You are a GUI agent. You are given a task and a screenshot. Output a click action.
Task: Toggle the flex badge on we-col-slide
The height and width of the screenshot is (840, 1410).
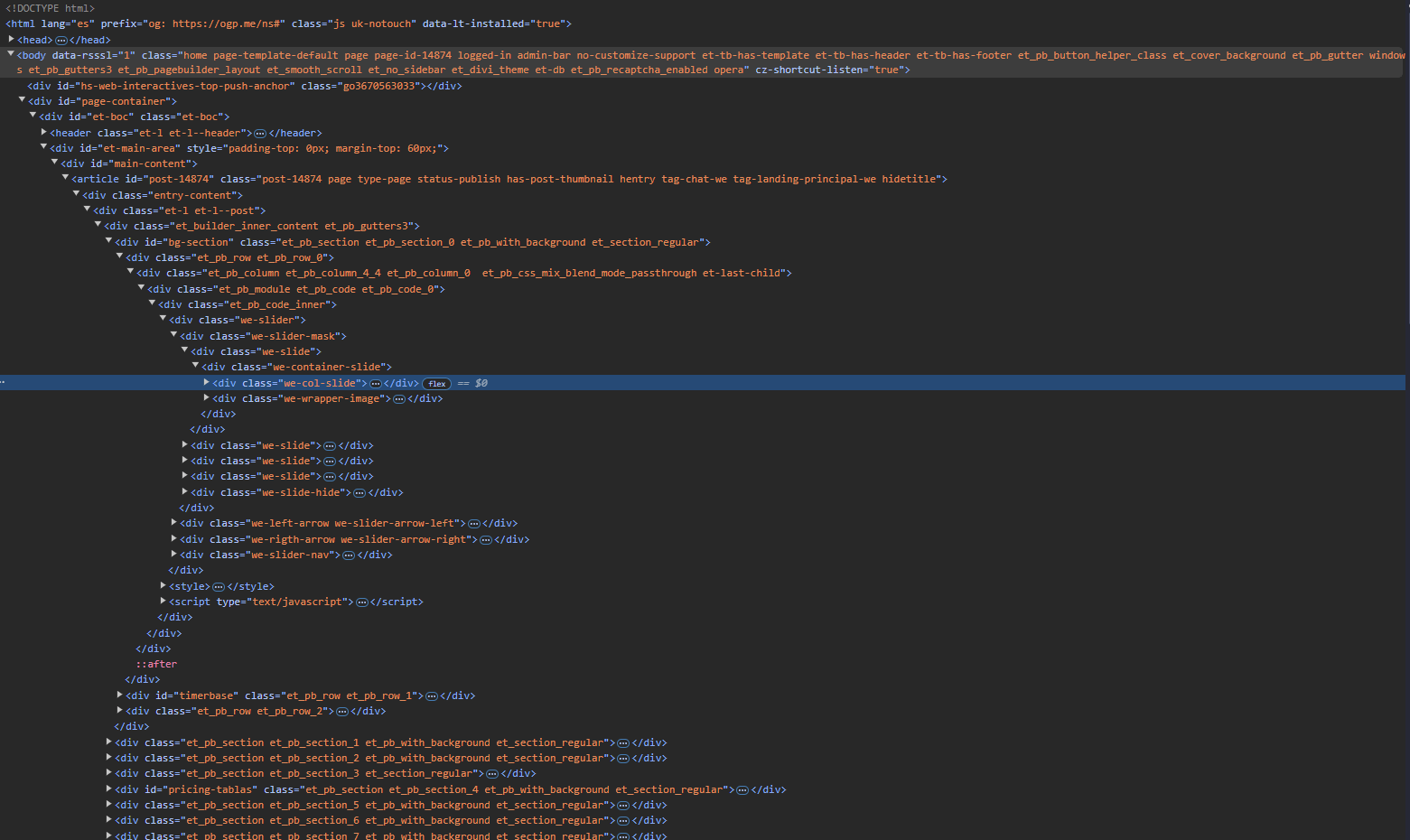click(437, 383)
